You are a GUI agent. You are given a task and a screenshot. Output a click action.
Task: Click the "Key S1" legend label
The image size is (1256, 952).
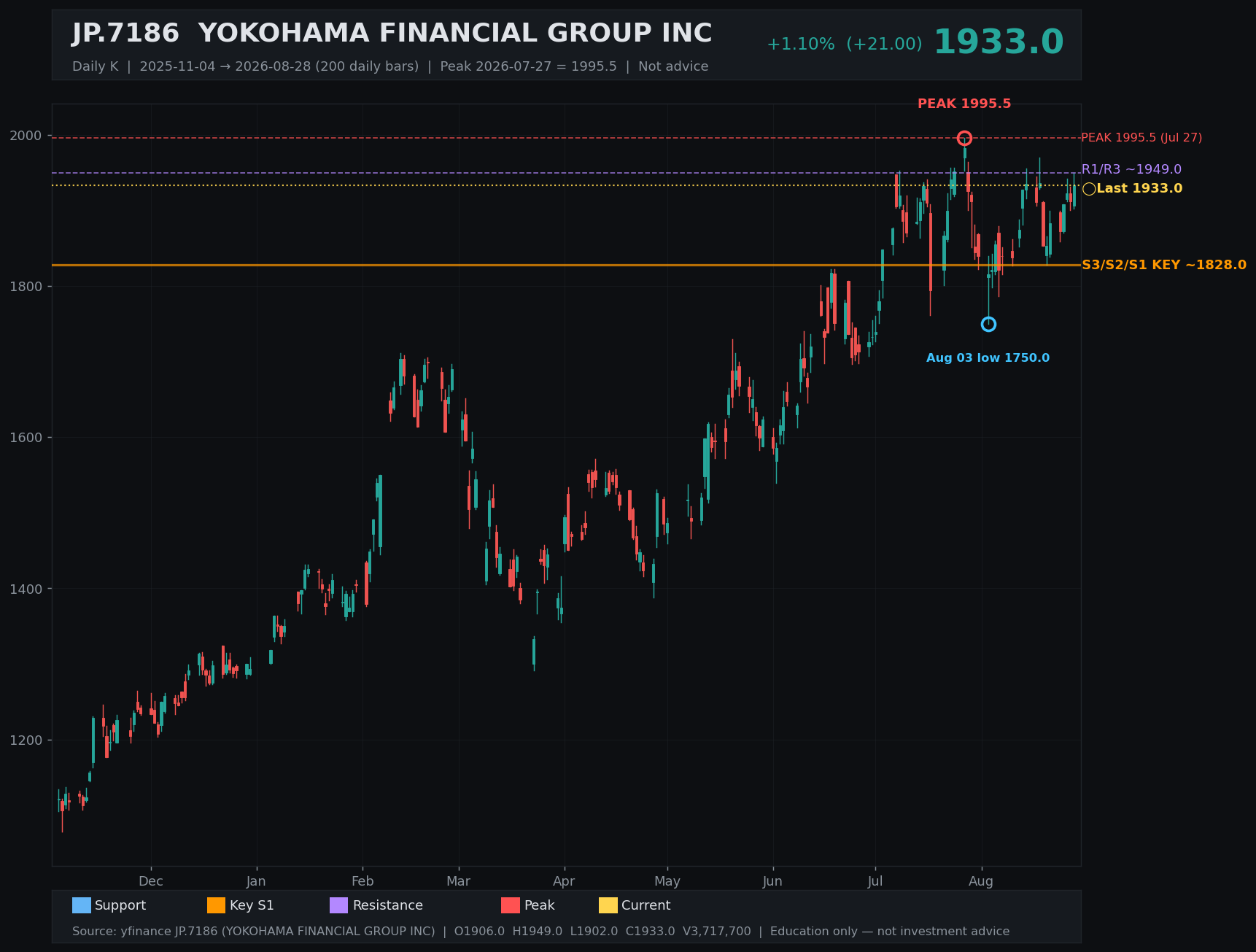click(252, 905)
